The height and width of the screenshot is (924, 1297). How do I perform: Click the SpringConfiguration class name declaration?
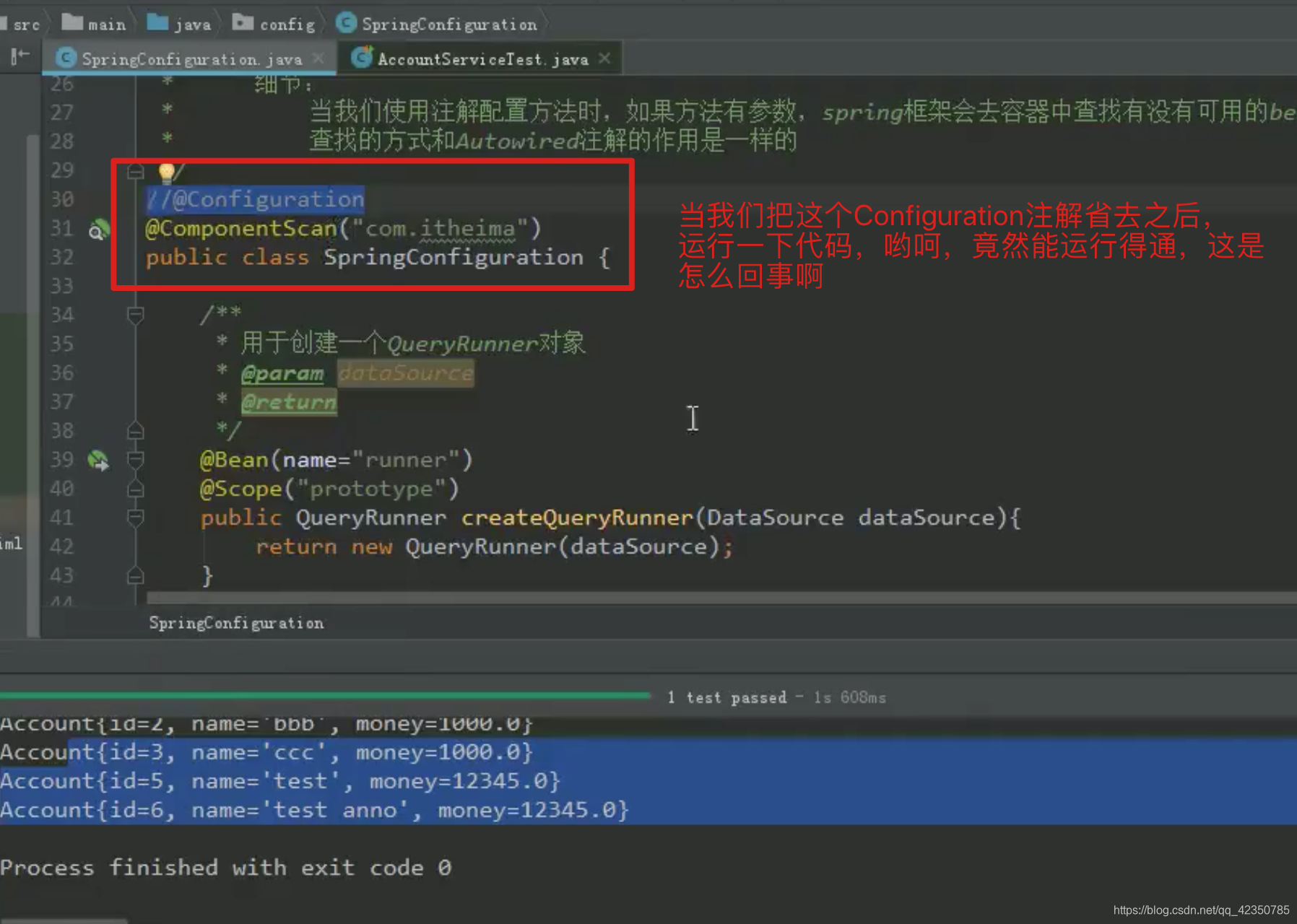click(453, 258)
